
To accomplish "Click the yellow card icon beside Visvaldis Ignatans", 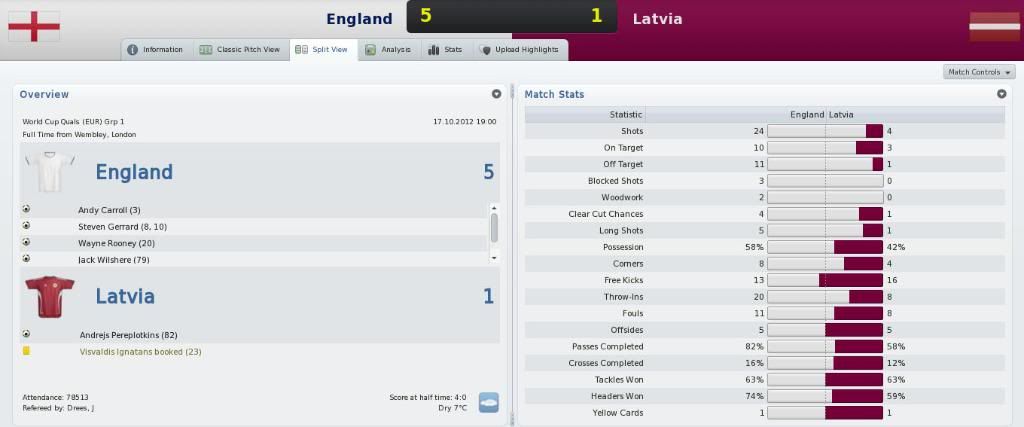I will pyautogui.click(x=26, y=351).
